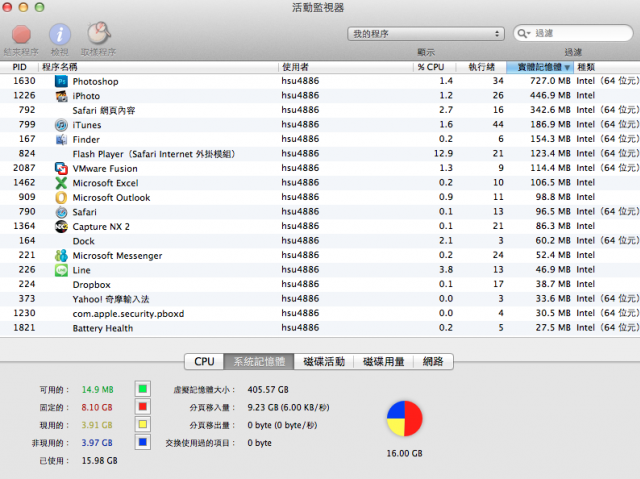Viewport: 640px width, 479px height.
Task: Click the 8.10 GB wired memory value
Action: 97,407
